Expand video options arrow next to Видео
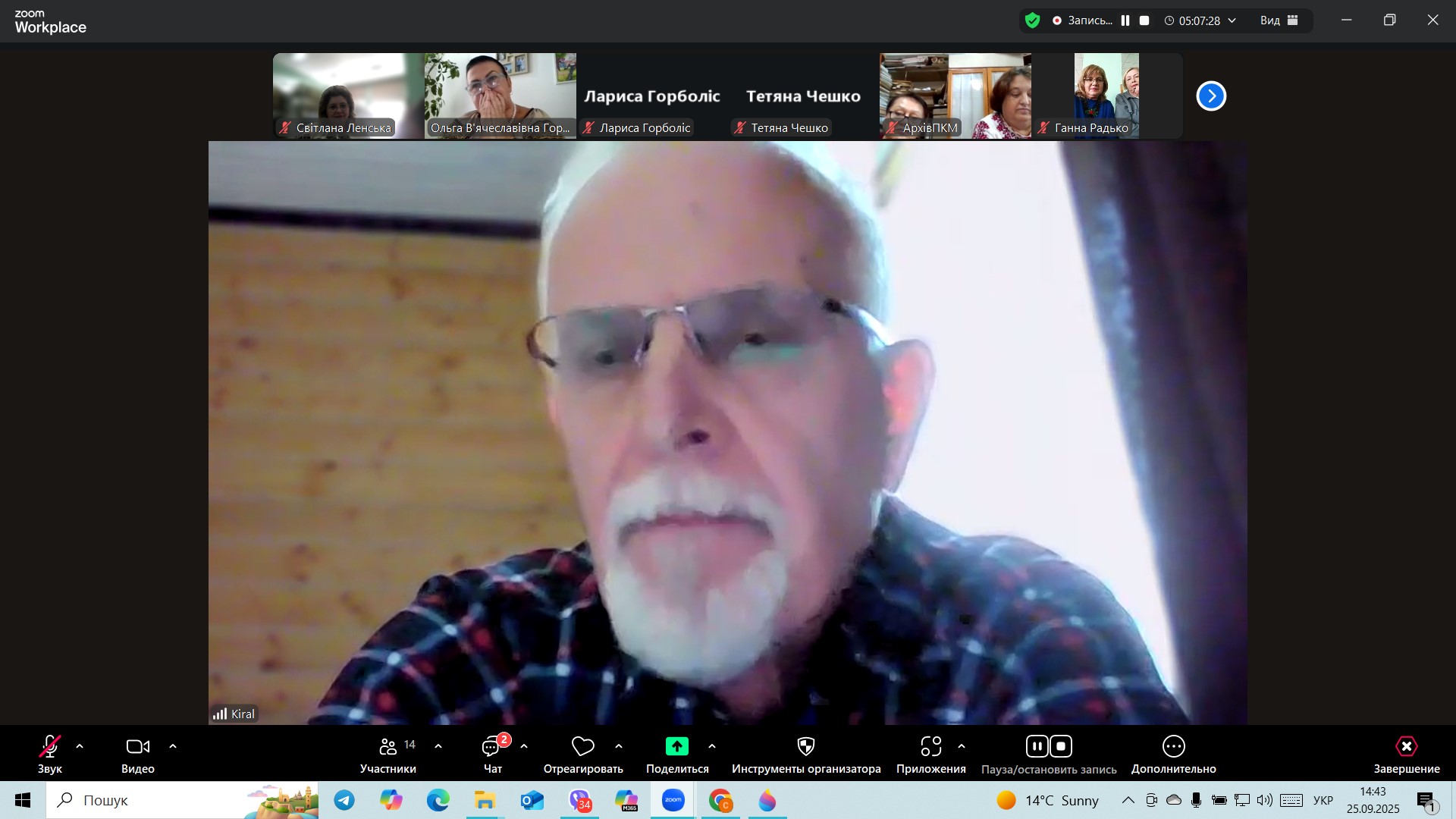 point(173,747)
